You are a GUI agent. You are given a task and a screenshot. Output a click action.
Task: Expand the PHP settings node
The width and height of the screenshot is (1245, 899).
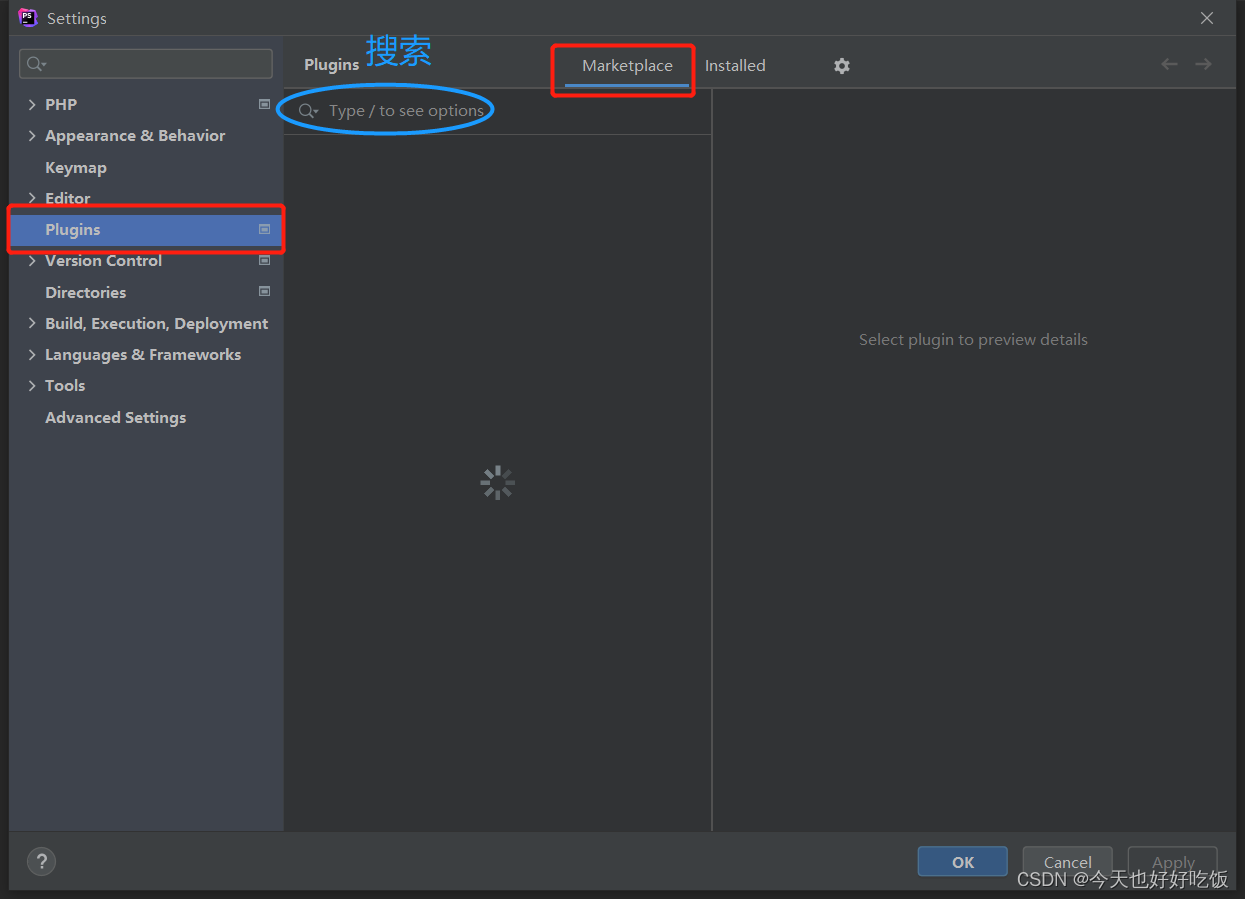32,104
